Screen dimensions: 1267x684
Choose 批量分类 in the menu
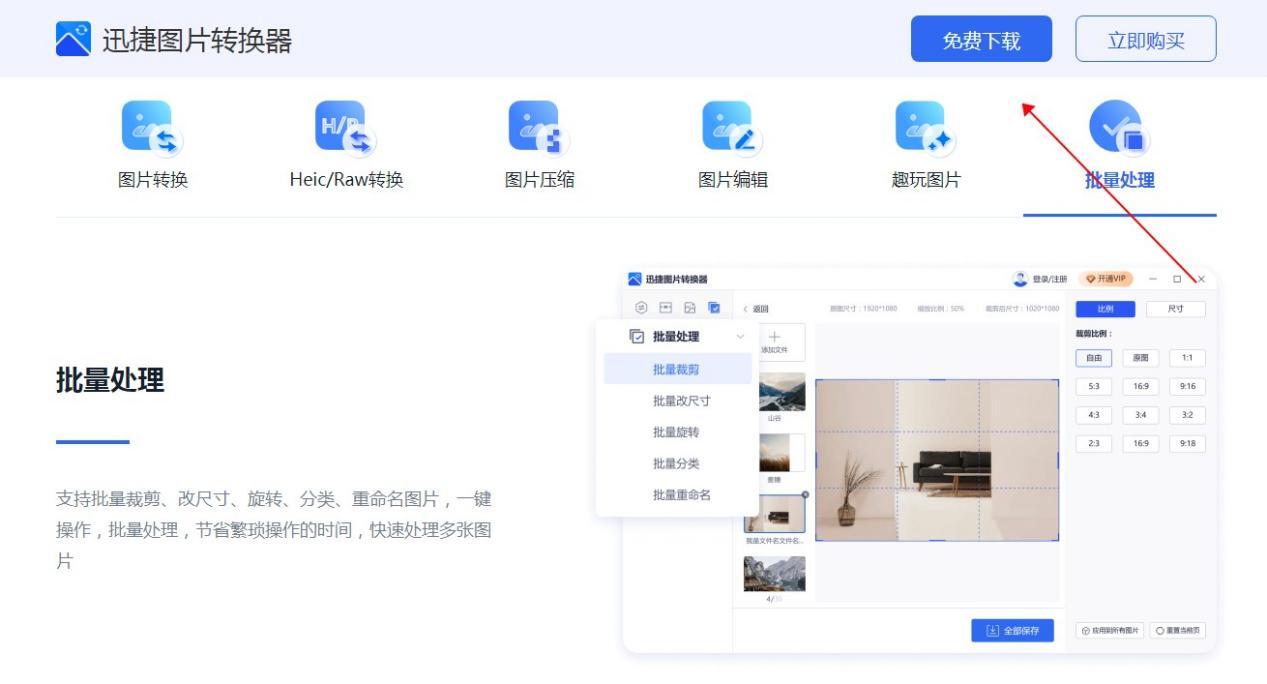click(x=677, y=463)
